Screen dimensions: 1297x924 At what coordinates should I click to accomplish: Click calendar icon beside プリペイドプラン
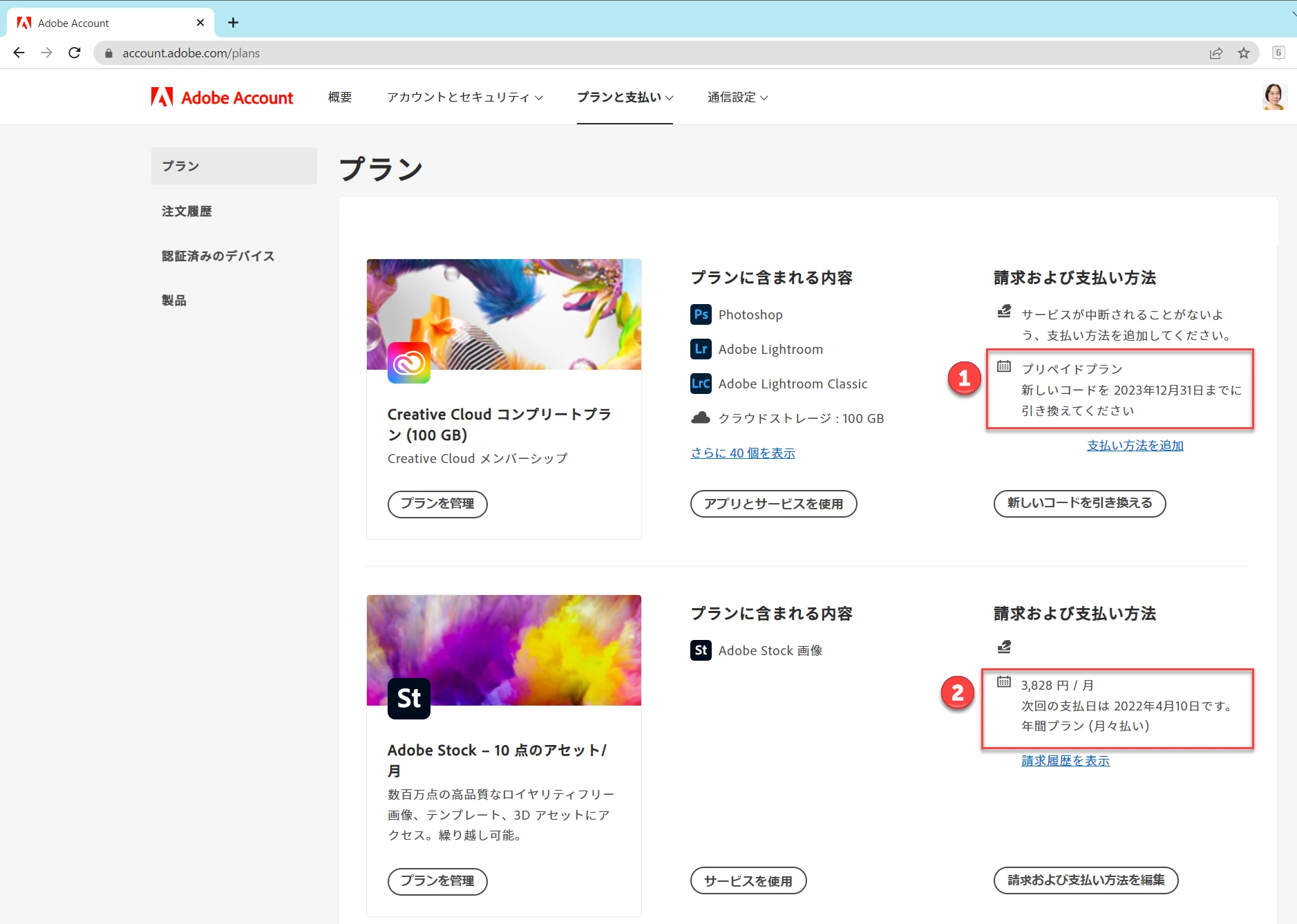click(x=1004, y=366)
